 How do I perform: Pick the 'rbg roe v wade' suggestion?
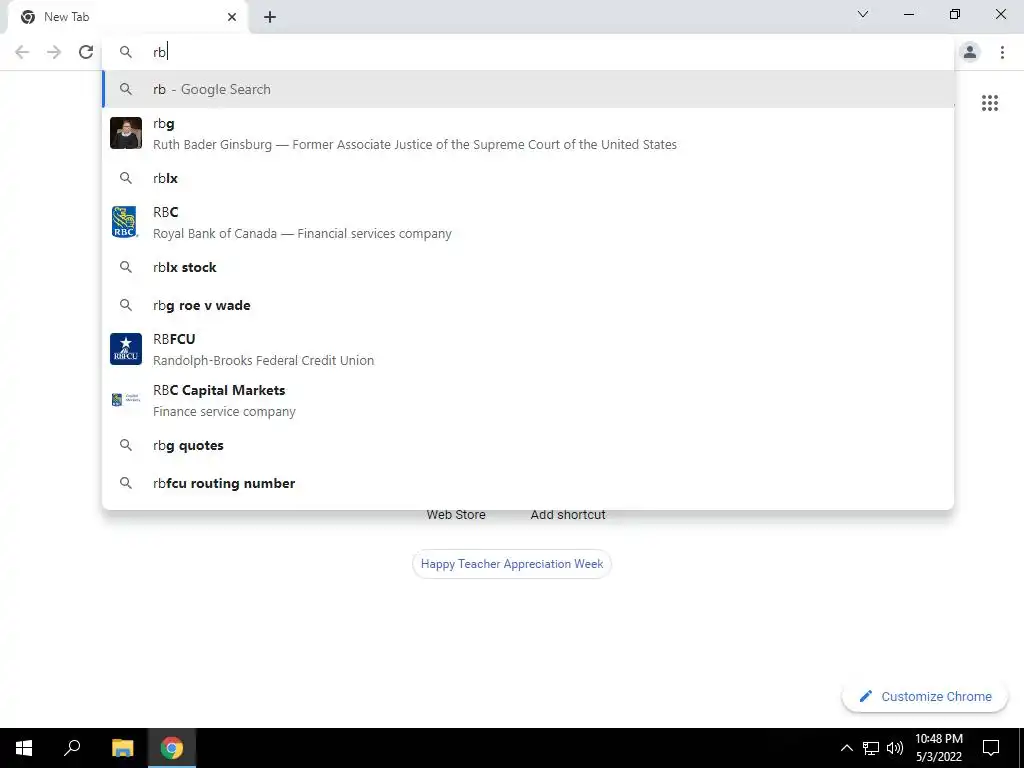tap(528, 305)
